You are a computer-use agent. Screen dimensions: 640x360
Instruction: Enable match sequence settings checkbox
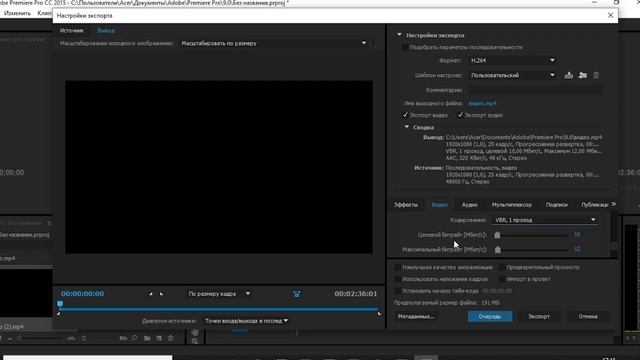point(404,47)
